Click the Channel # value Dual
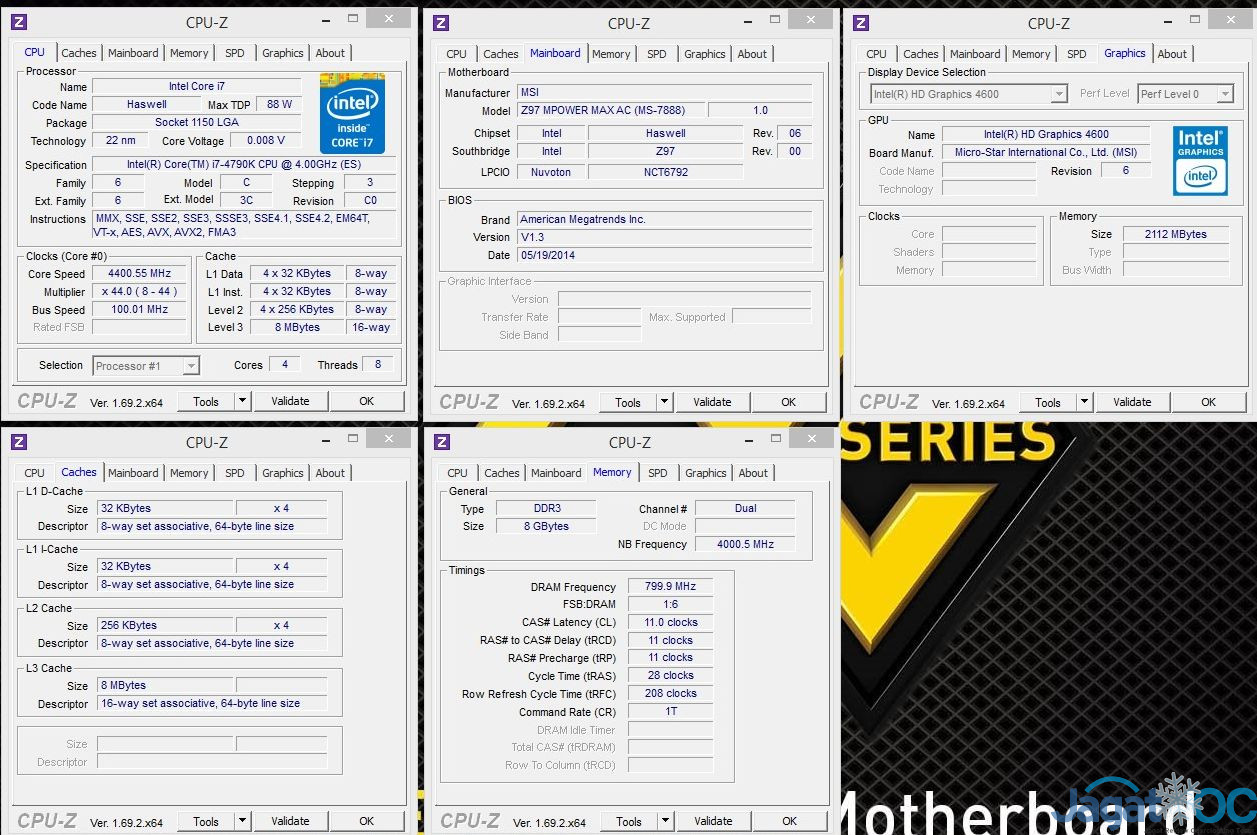 coord(745,509)
